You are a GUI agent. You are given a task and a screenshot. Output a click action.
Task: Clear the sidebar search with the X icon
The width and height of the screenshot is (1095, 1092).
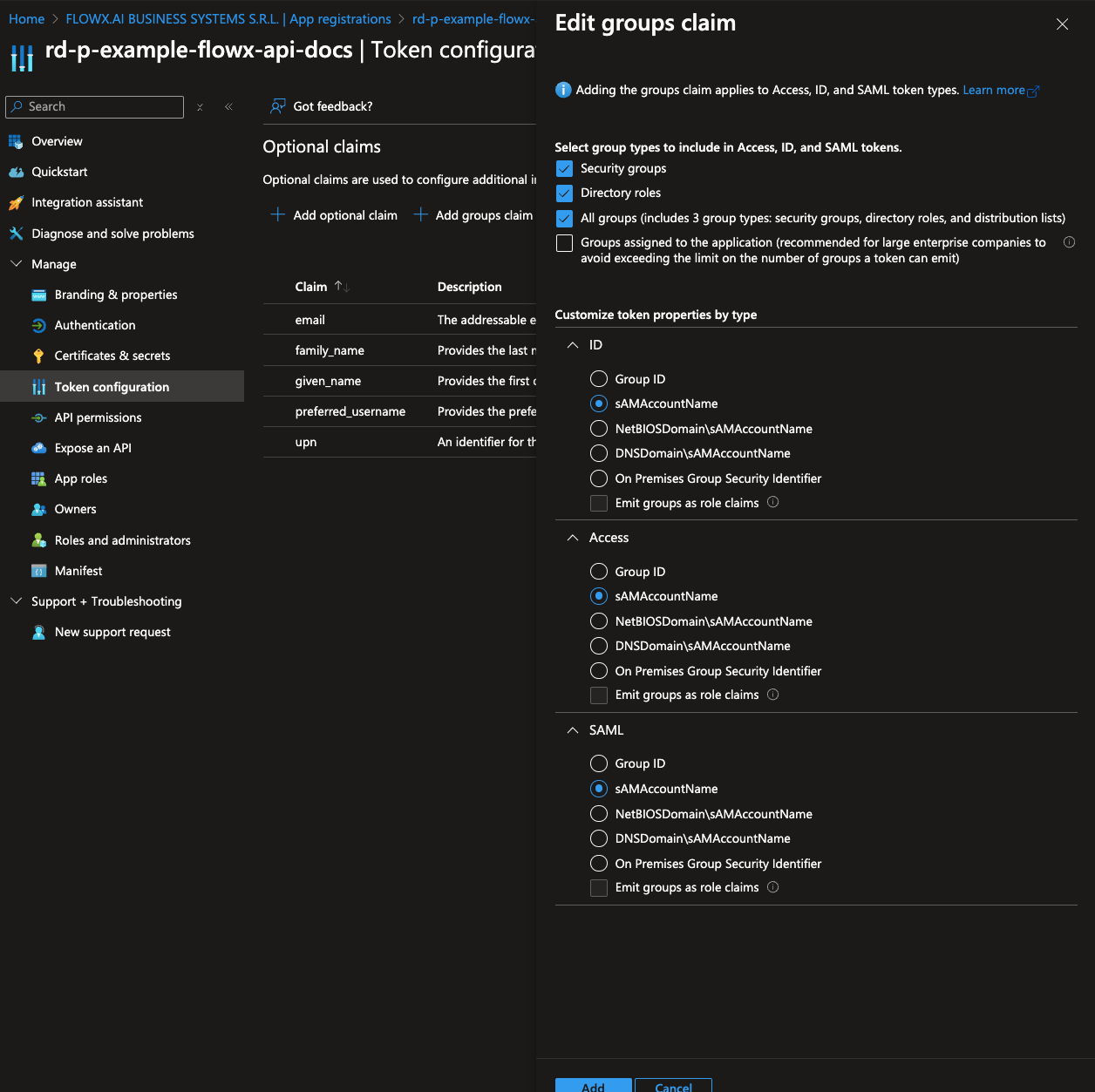point(200,107)
